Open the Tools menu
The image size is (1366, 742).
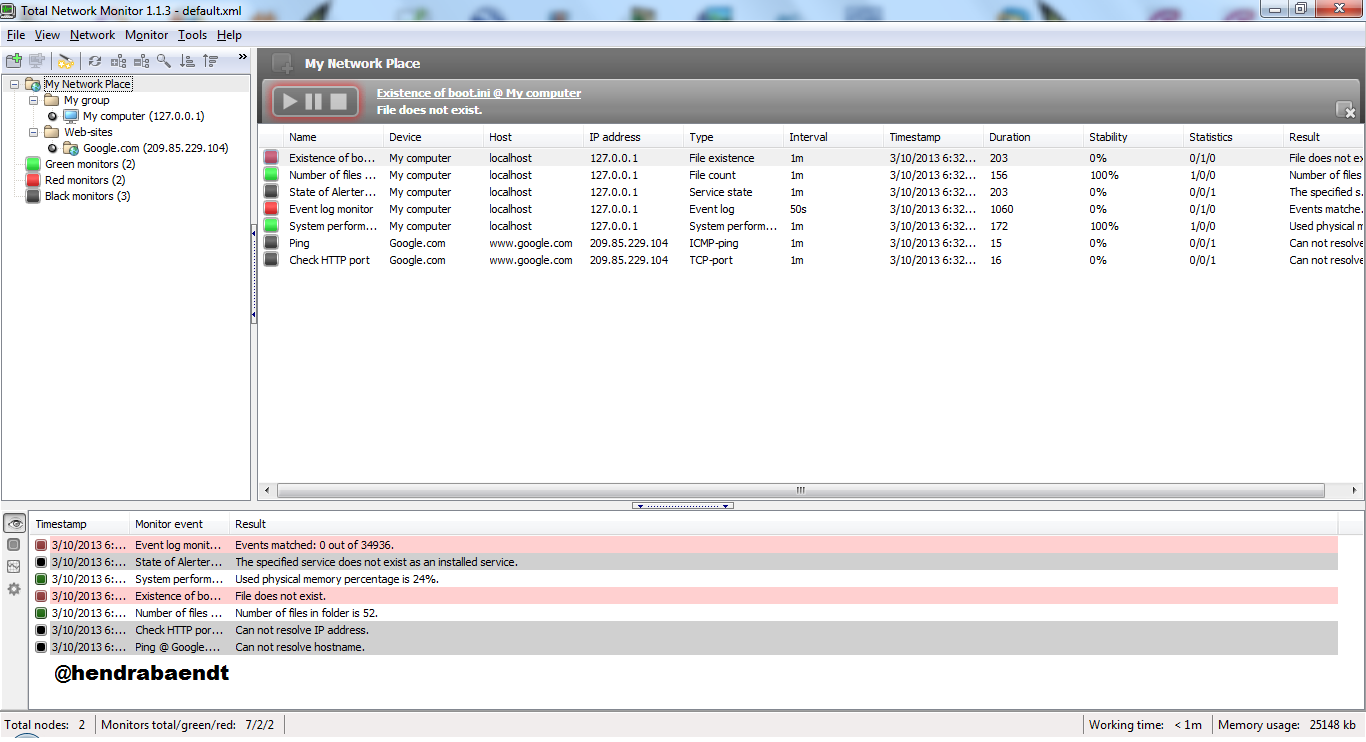192,34
